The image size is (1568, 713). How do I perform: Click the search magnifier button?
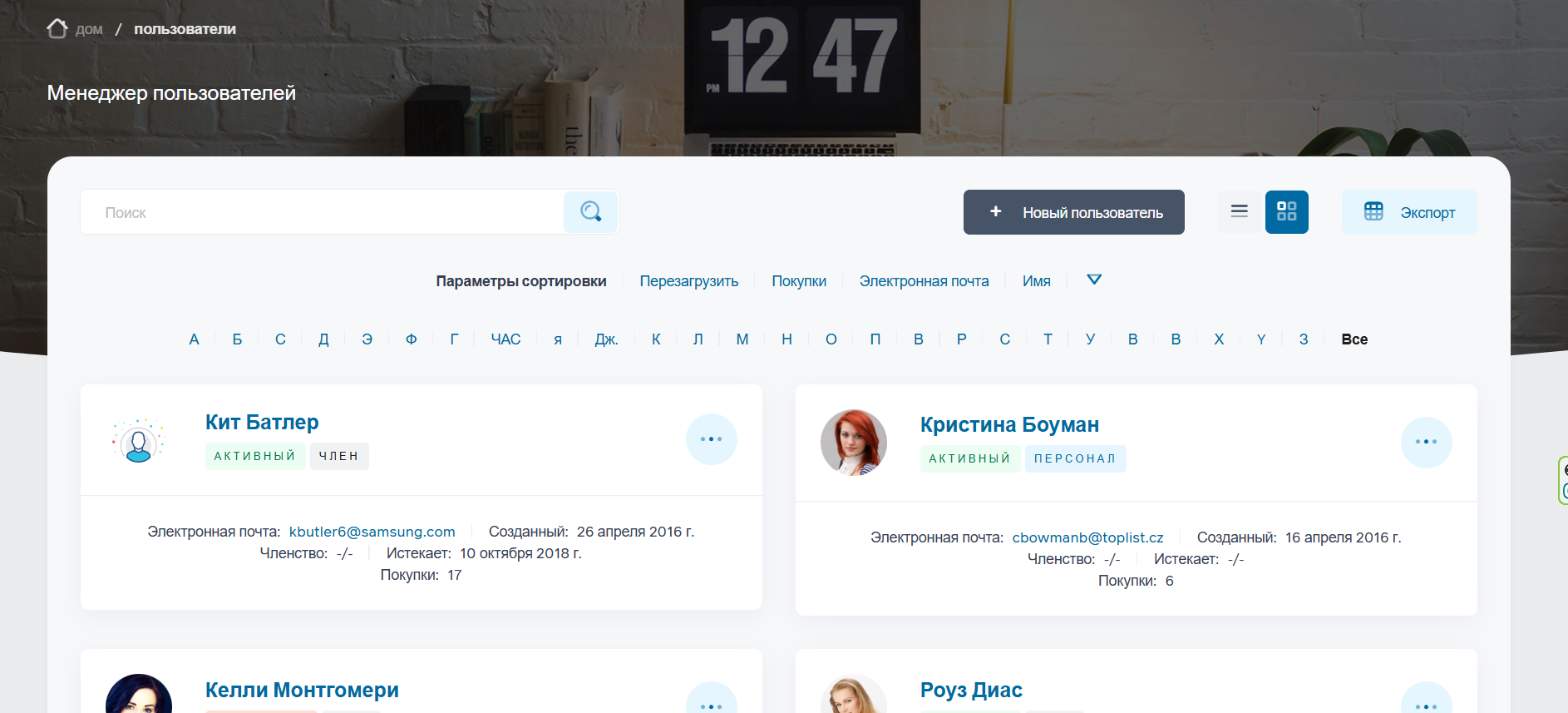pos(591,212)
